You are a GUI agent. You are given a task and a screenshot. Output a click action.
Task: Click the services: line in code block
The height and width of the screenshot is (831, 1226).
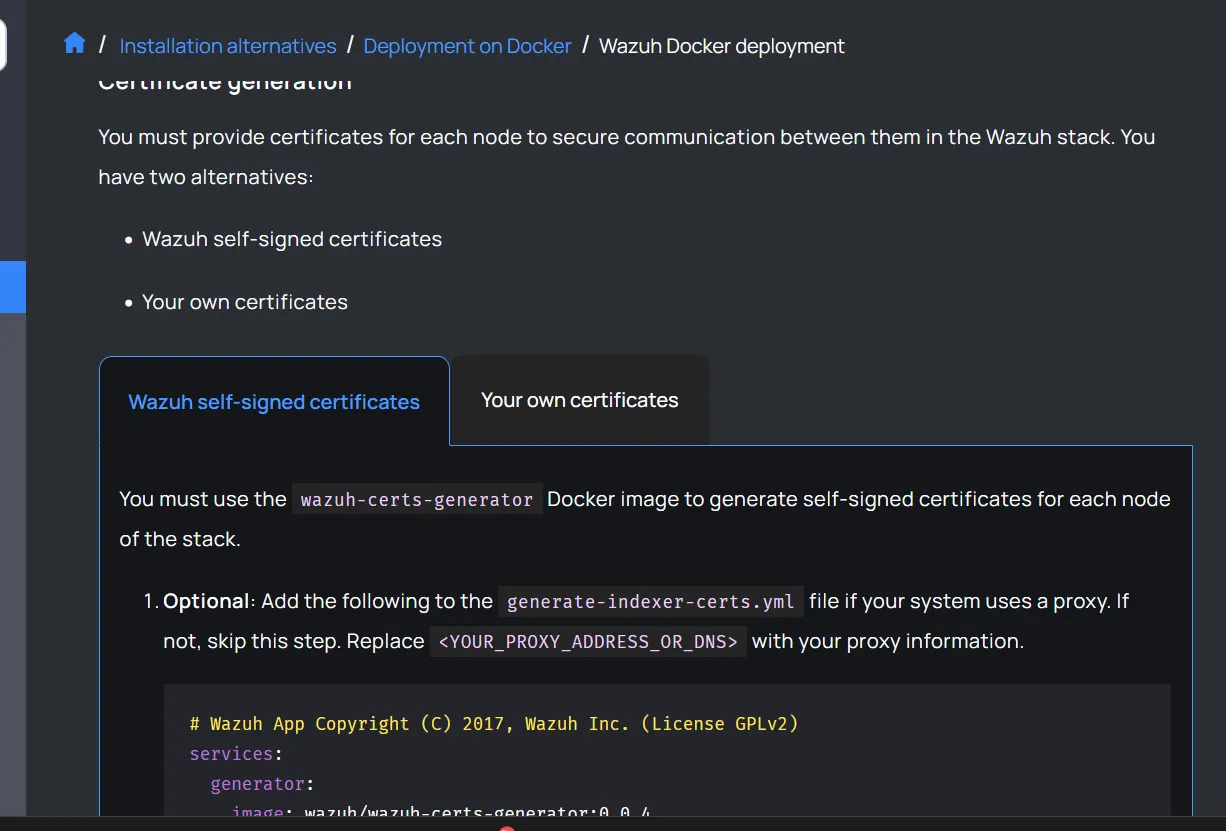coord(236,753)
